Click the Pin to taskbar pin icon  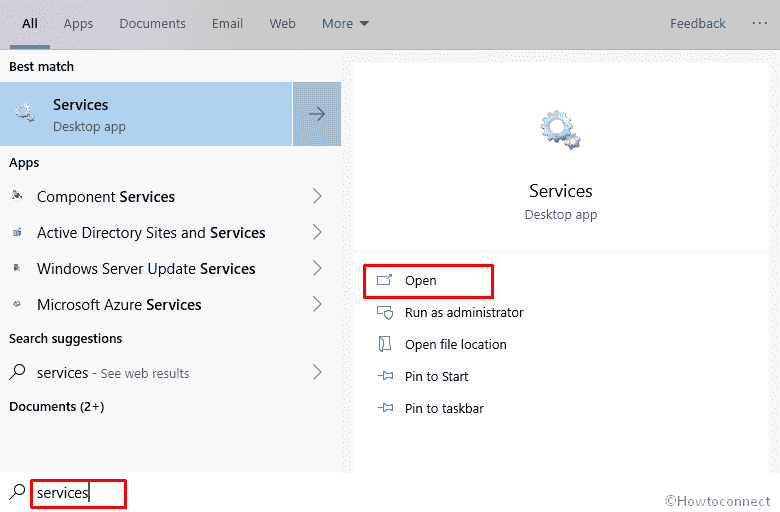tap(385, 408)
